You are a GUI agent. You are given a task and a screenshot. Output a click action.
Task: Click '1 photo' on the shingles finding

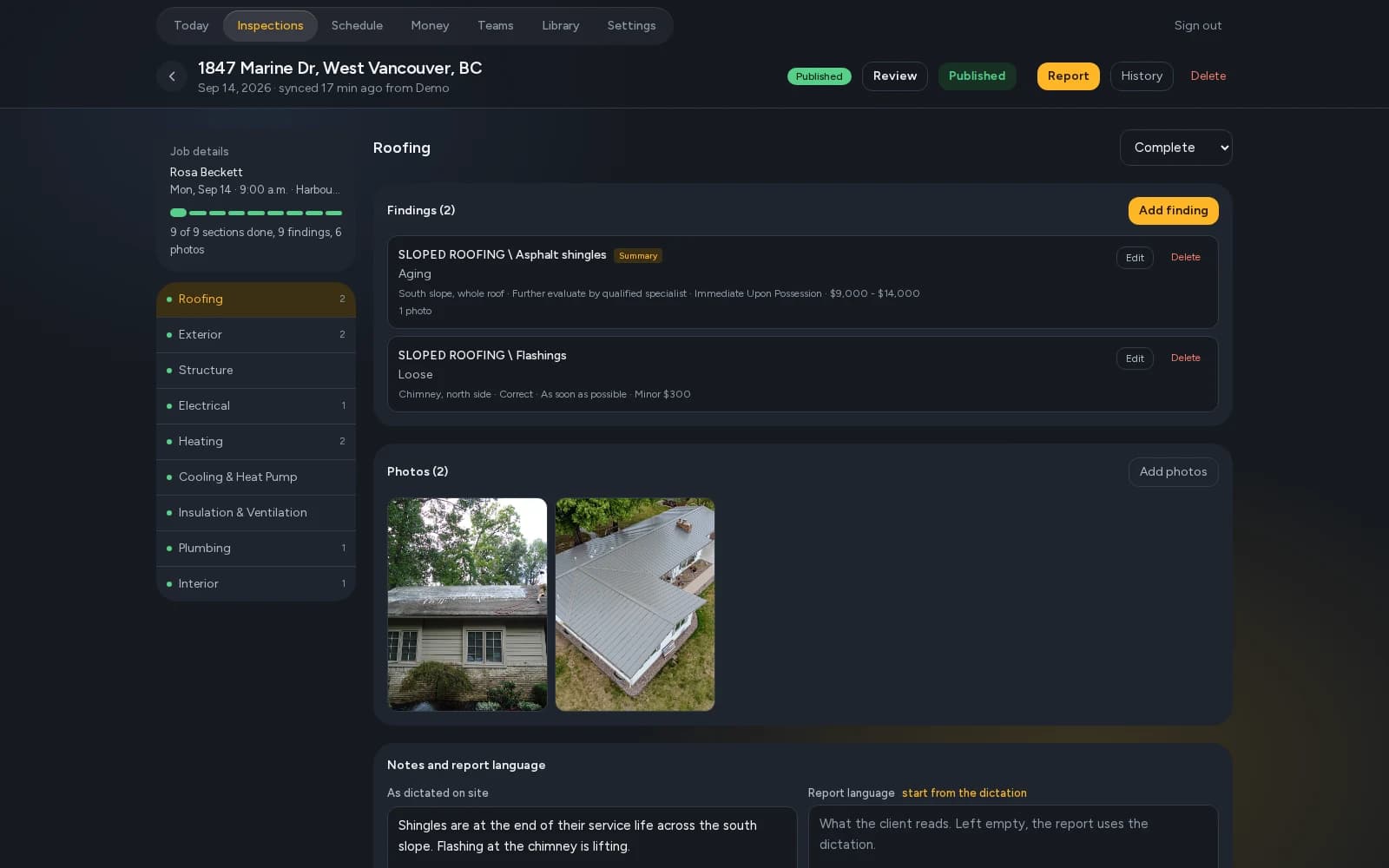pyautogui.click(x=415, y=311)
